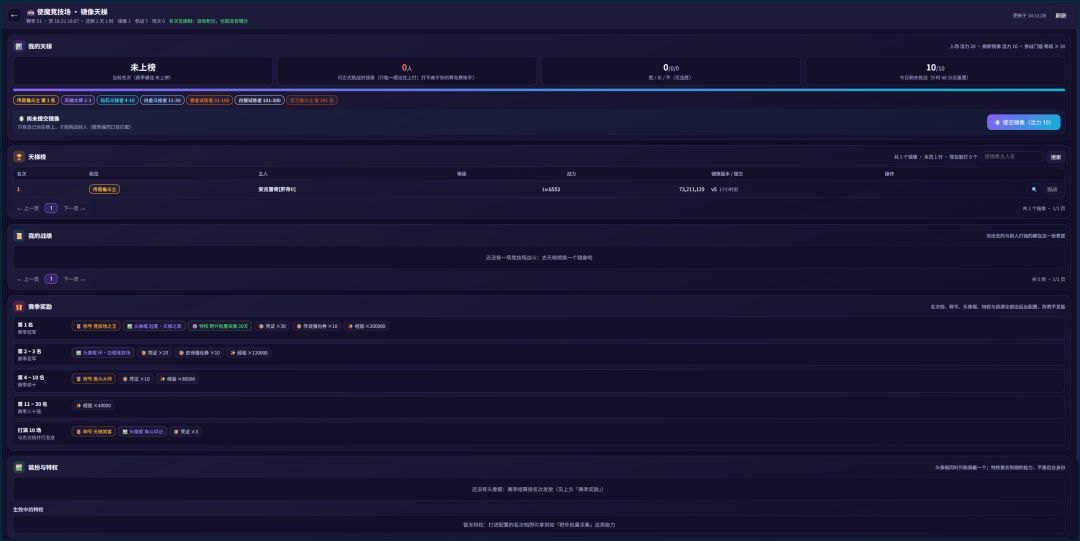Click the green privilege chip in 第1名 row

tap(220, 326)
